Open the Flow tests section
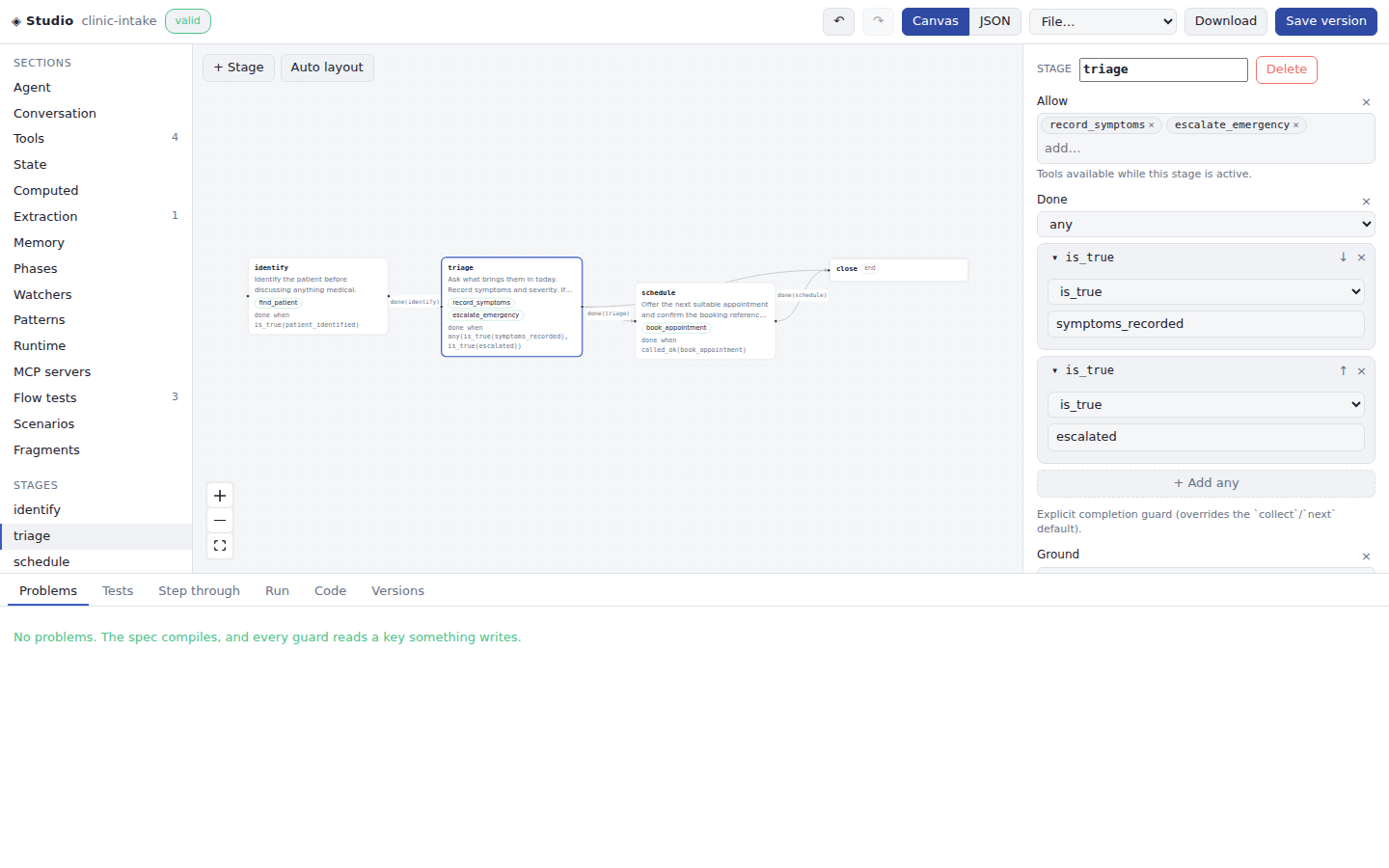 pyautogui.click(x=95, y=397)
